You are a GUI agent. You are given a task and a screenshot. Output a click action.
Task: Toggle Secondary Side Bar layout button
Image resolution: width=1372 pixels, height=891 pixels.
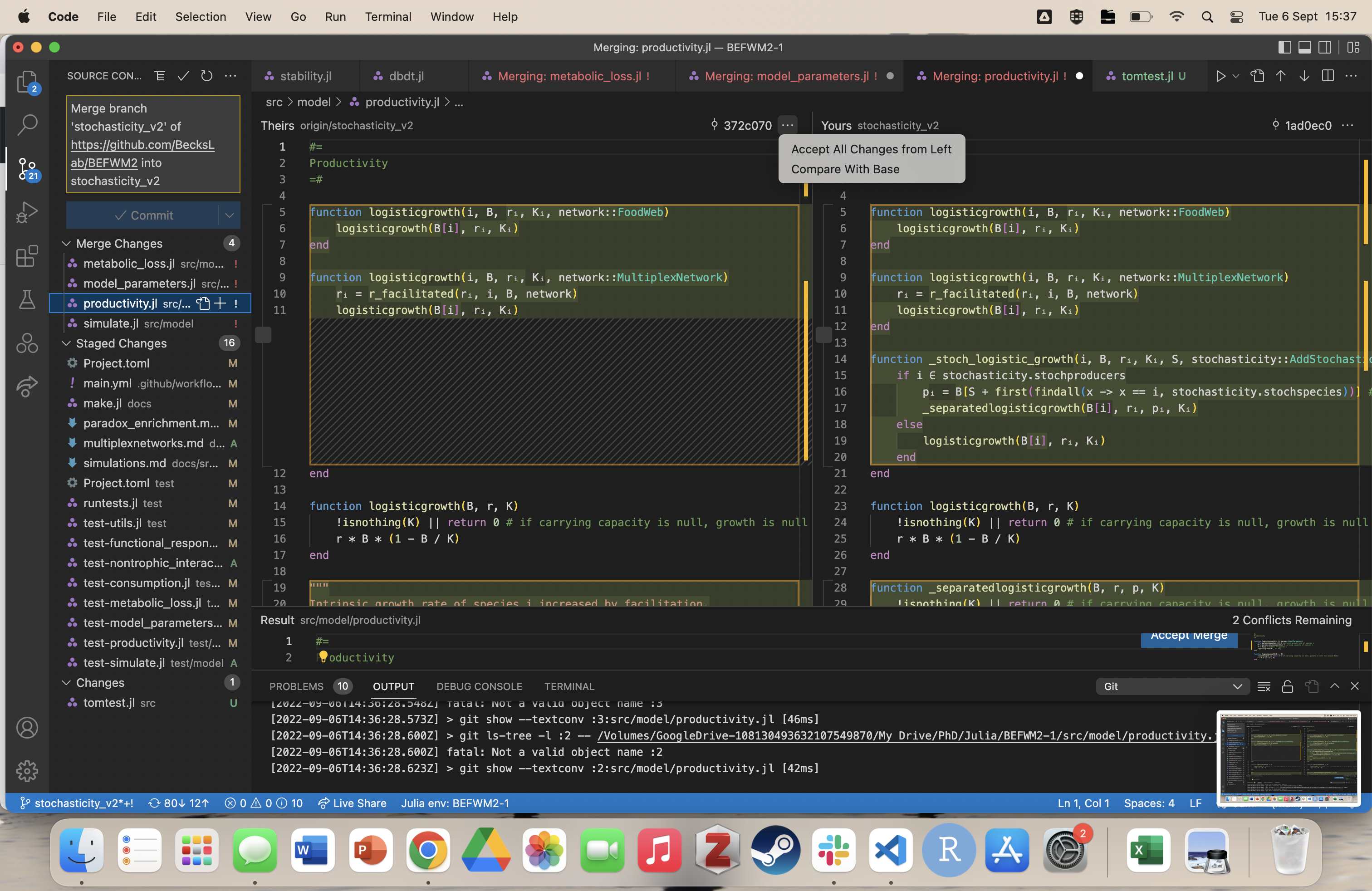tap(1325, 47)
